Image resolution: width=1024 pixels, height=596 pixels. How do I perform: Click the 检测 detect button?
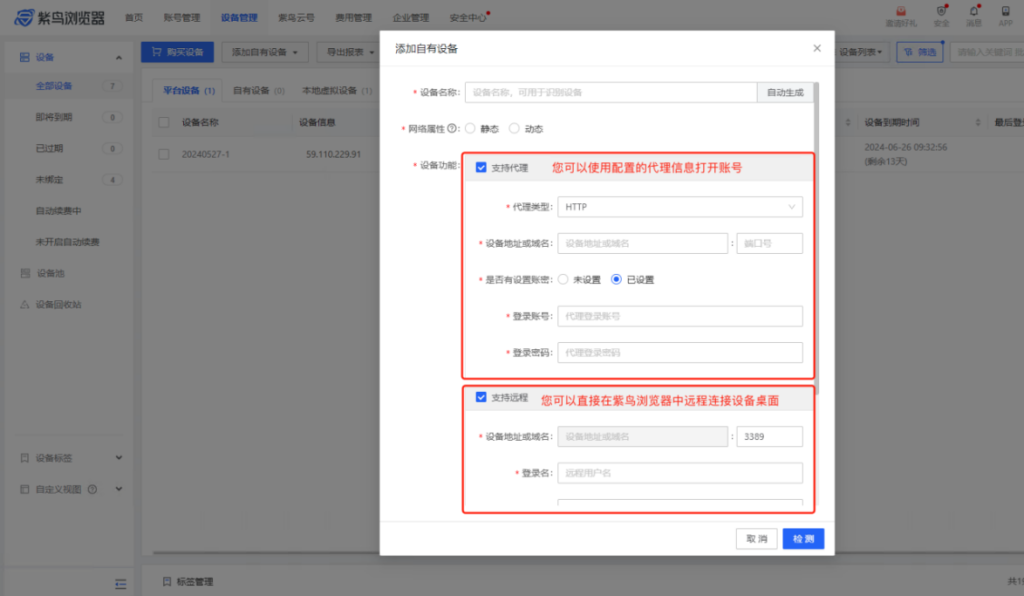[802, 538]
